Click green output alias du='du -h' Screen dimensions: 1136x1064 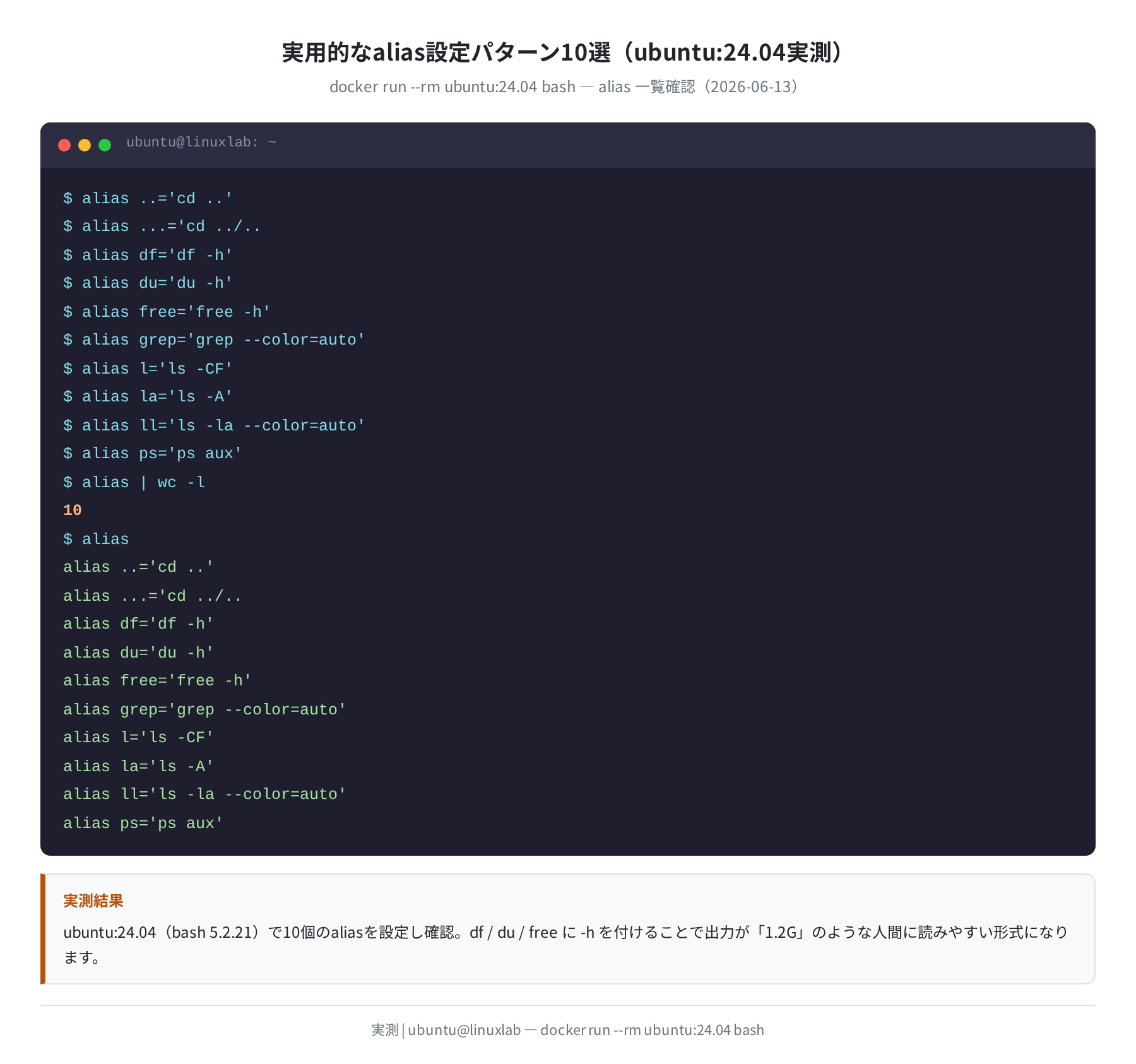(x=139, y=653)
